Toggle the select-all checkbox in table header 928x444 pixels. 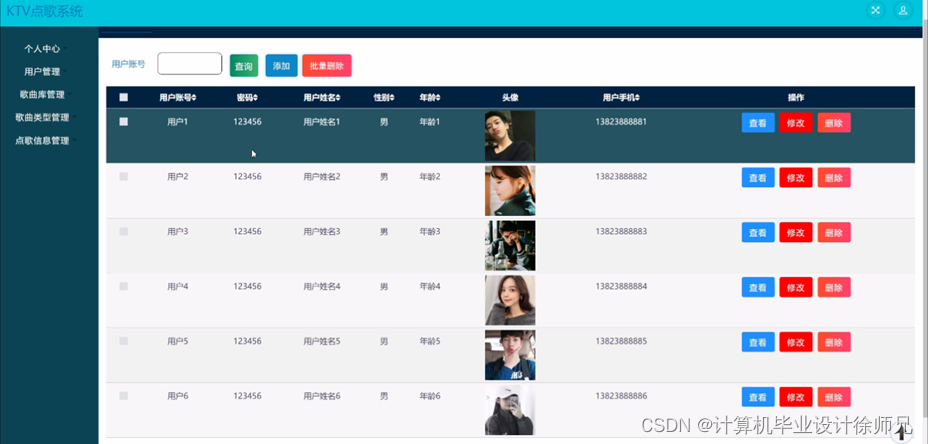pos(124,98)
